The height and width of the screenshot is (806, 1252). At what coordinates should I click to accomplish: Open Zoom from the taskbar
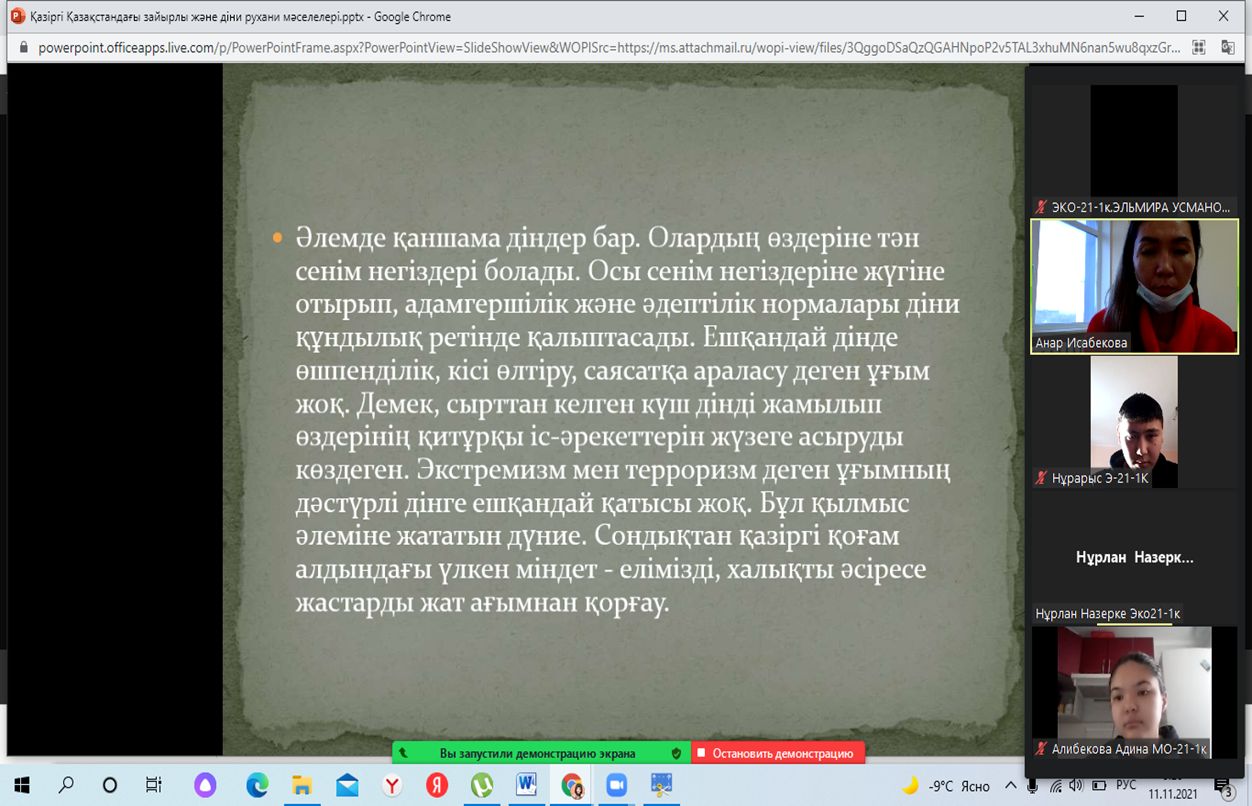point(615,785)
